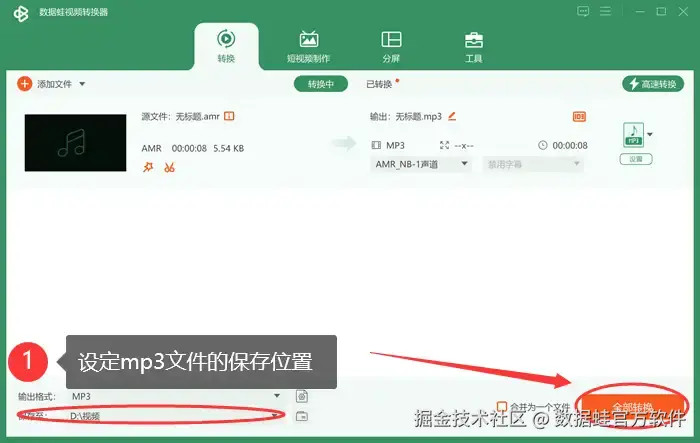Open the output folder icon
The height and width of the screenshot is (443, 700).
pos(302,416)
